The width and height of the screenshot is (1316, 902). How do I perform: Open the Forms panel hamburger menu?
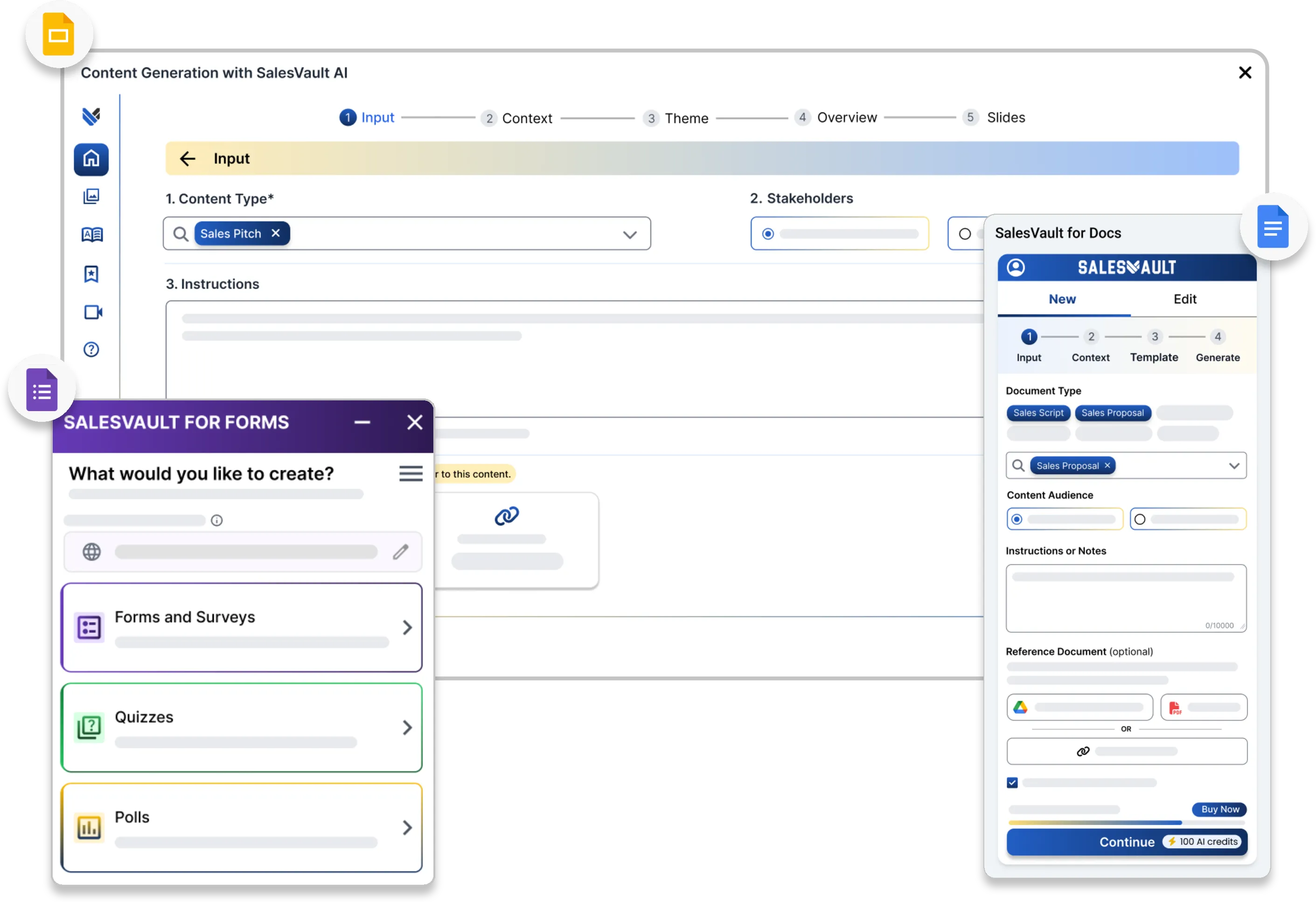pyautogui.click(x=411, y=474)
